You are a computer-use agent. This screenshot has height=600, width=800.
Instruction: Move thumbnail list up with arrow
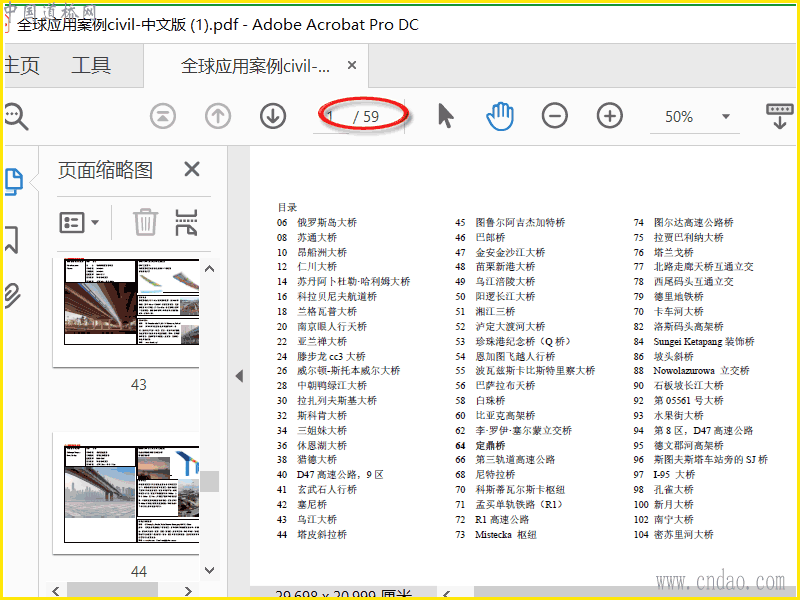point(209,269)
